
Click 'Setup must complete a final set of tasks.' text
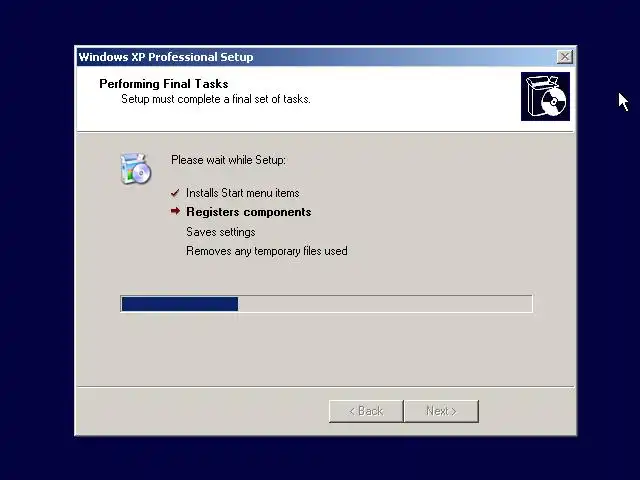[x=216, y=99]
